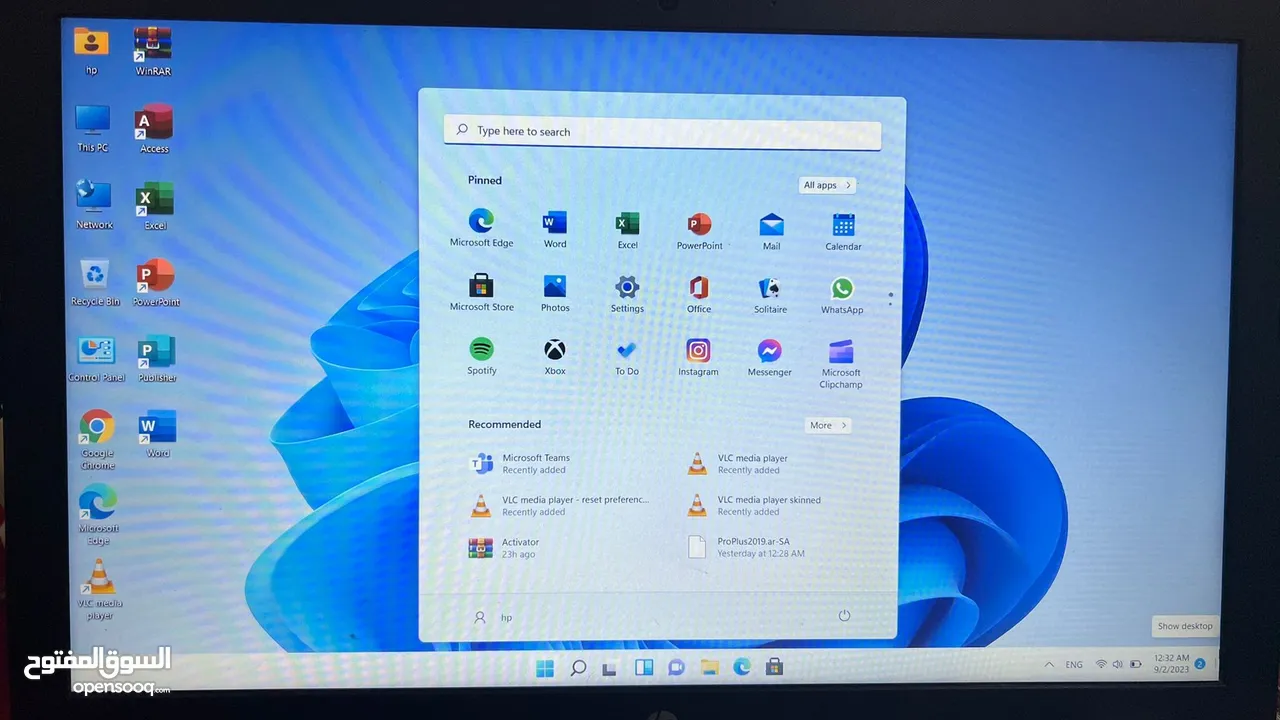Screen dimensions: 1280x720
Task: Open VLC media player - reset preferences item
Action: pos(560,506)
